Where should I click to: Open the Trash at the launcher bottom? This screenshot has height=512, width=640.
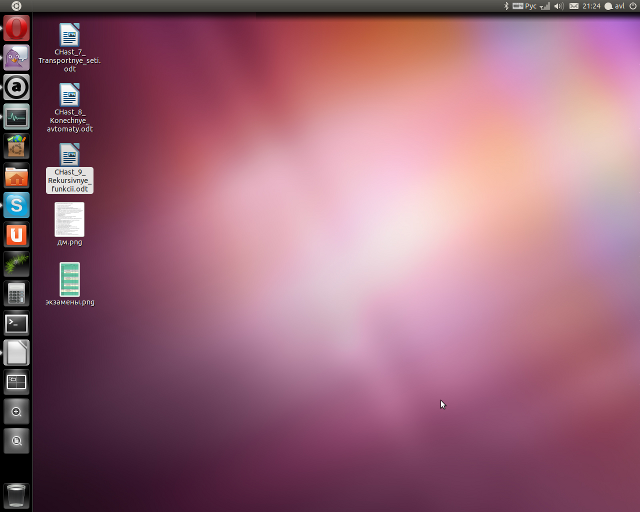16,494
